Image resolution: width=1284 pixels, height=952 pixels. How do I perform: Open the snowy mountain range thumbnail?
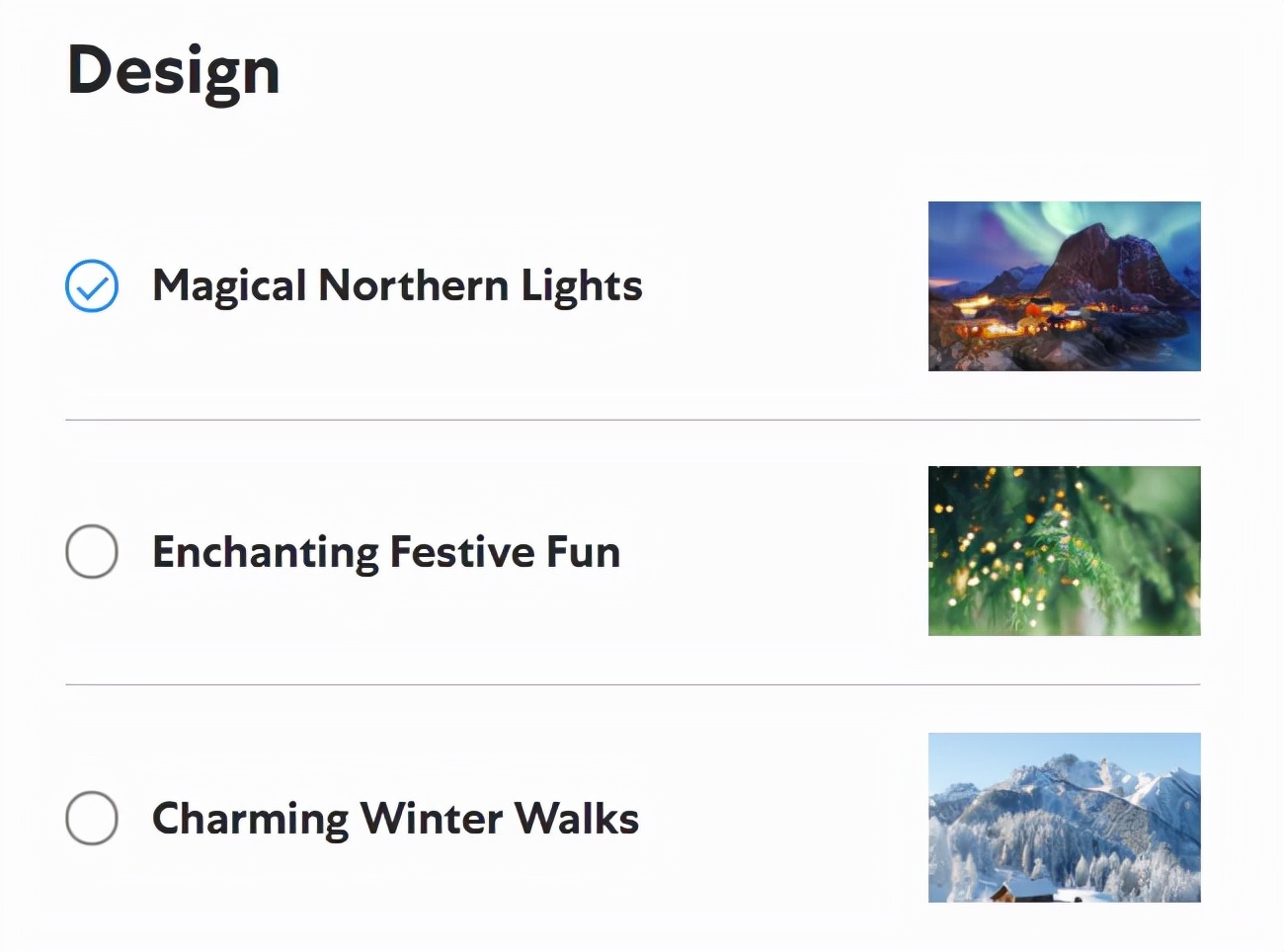click(1064, 818)
